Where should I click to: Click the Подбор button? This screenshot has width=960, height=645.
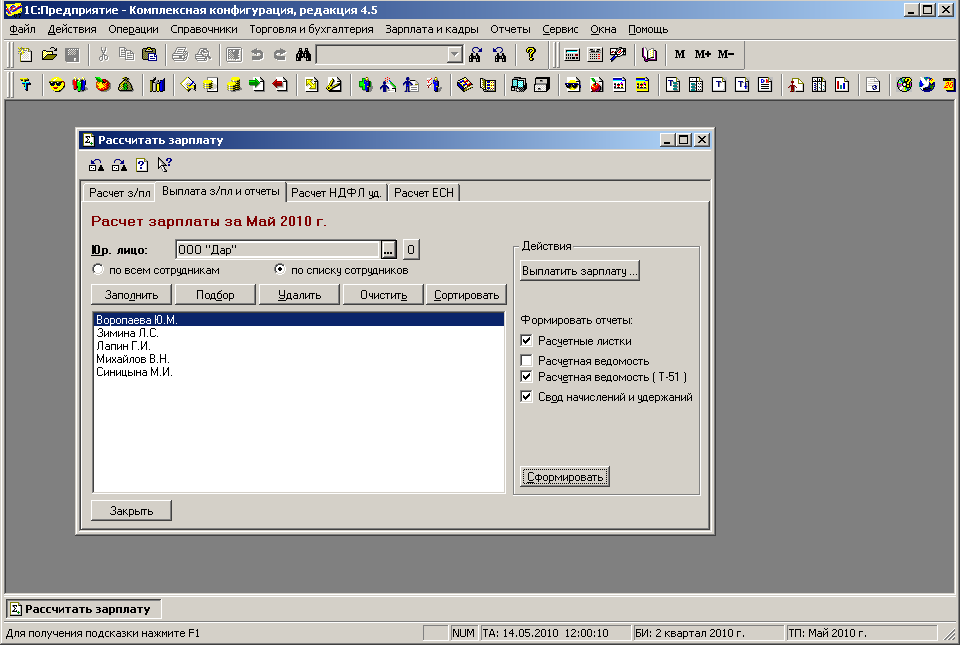(216, 295)
